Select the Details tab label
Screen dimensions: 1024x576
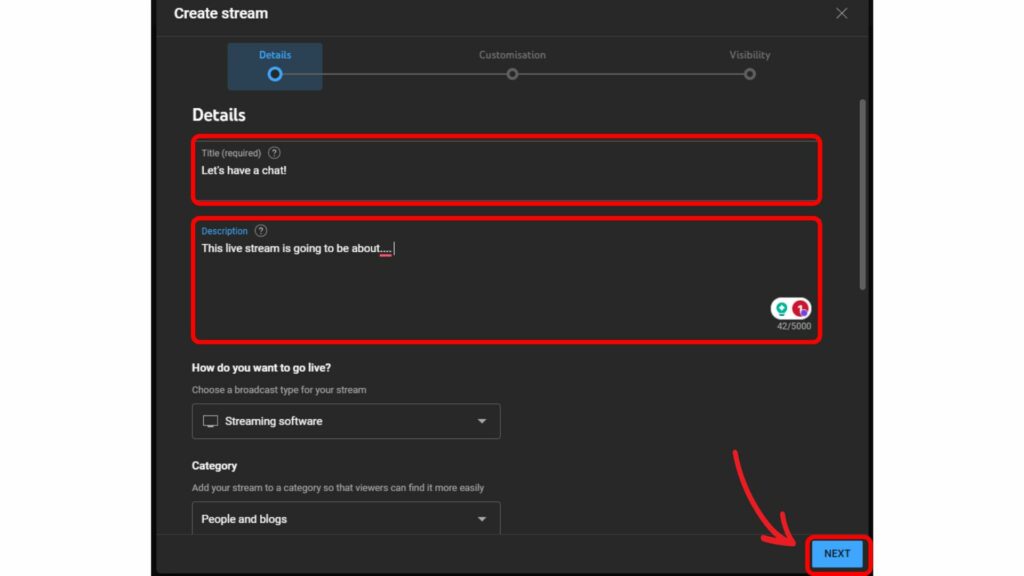(x=275, y=55)
